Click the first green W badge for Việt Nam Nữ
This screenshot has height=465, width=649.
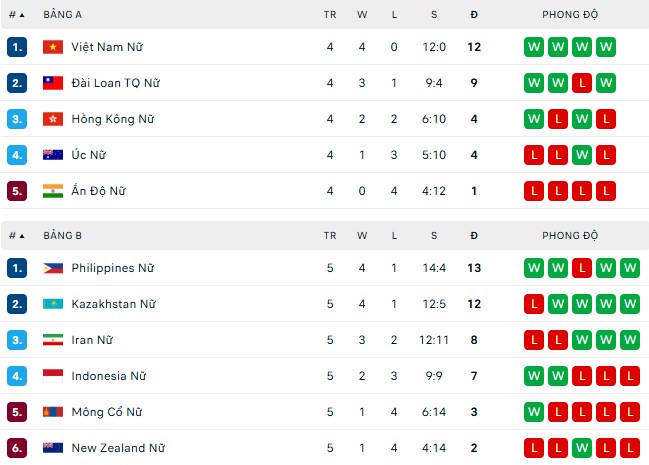534,47
